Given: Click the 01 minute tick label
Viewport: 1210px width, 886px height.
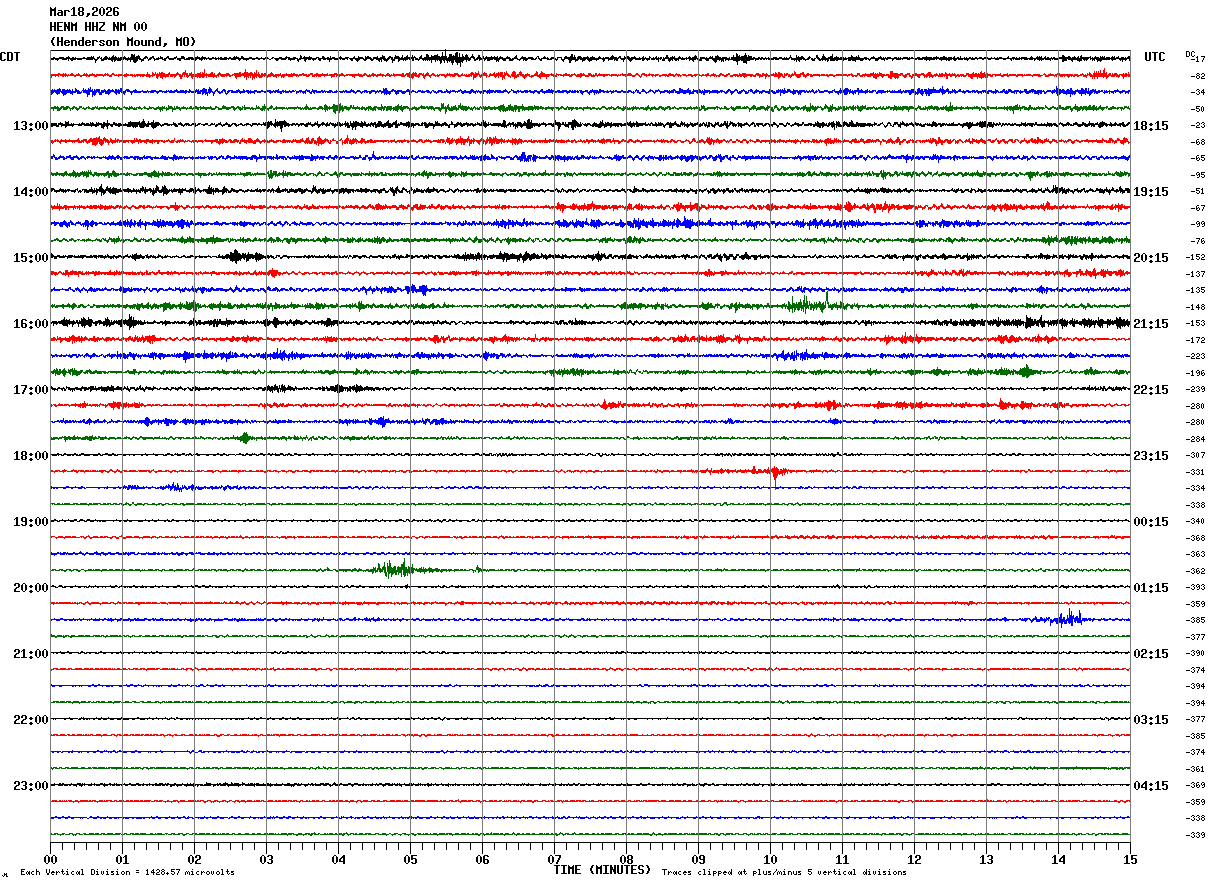Looking at the screenshot, I should 122,860.
